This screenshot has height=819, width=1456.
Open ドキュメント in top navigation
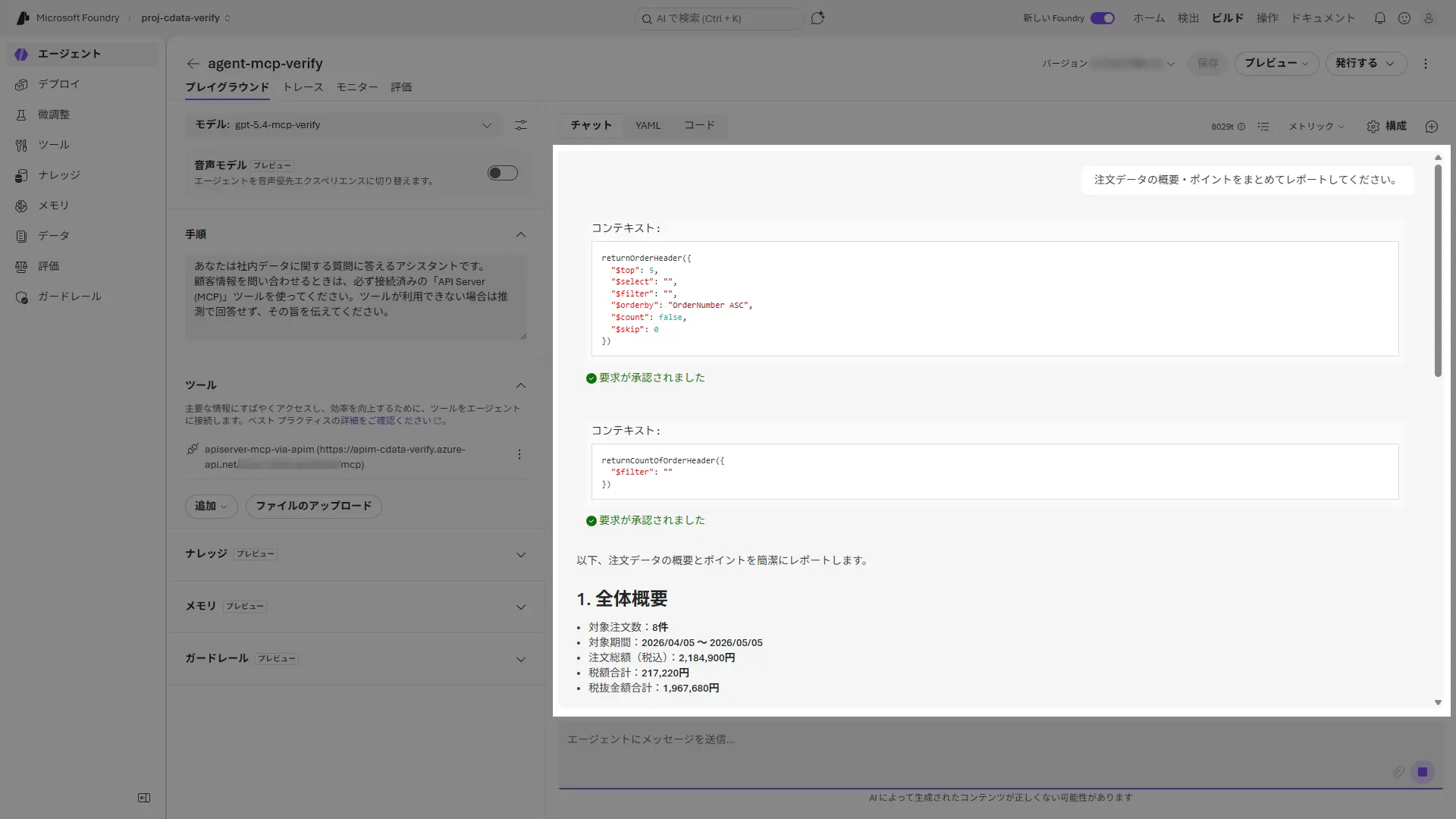[1323, 18]
